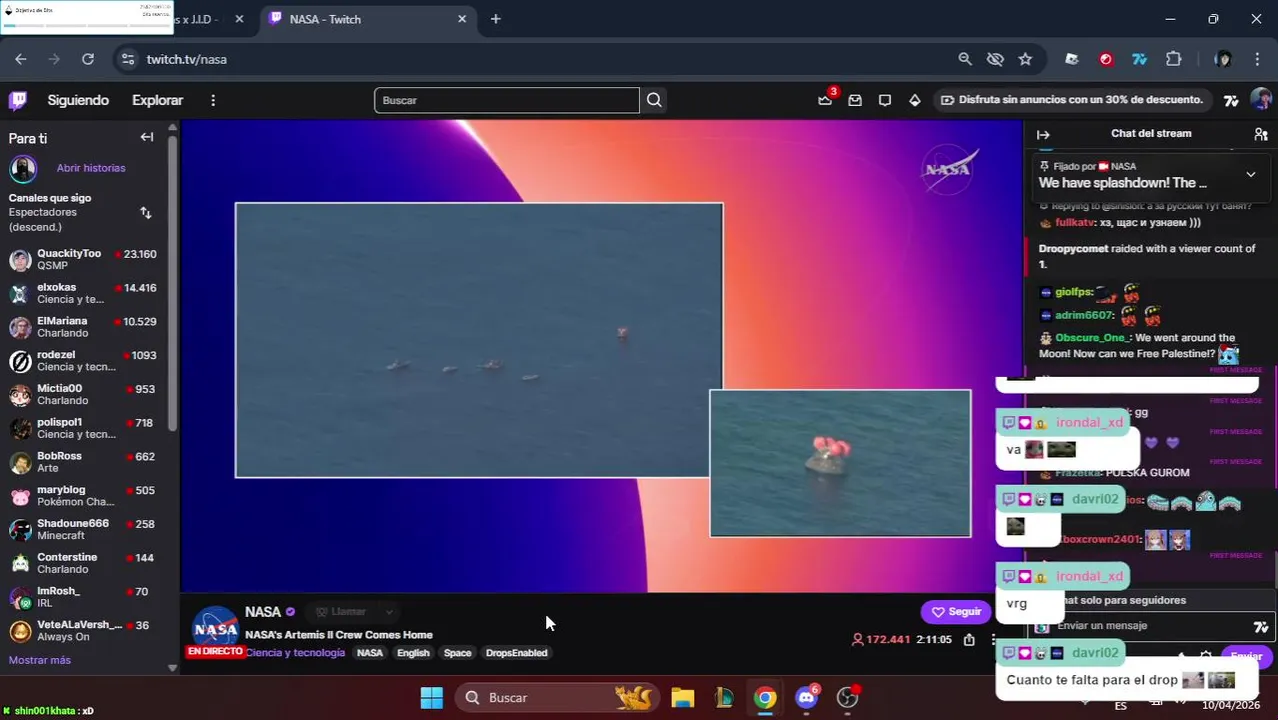Switch to the NASA - Twitch tab

pos(366,19)
